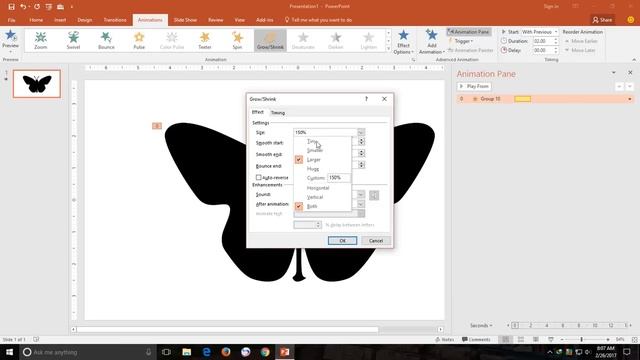Click the Share button
The height and width of the screenshot is (360, 640).
coord(602,20)
